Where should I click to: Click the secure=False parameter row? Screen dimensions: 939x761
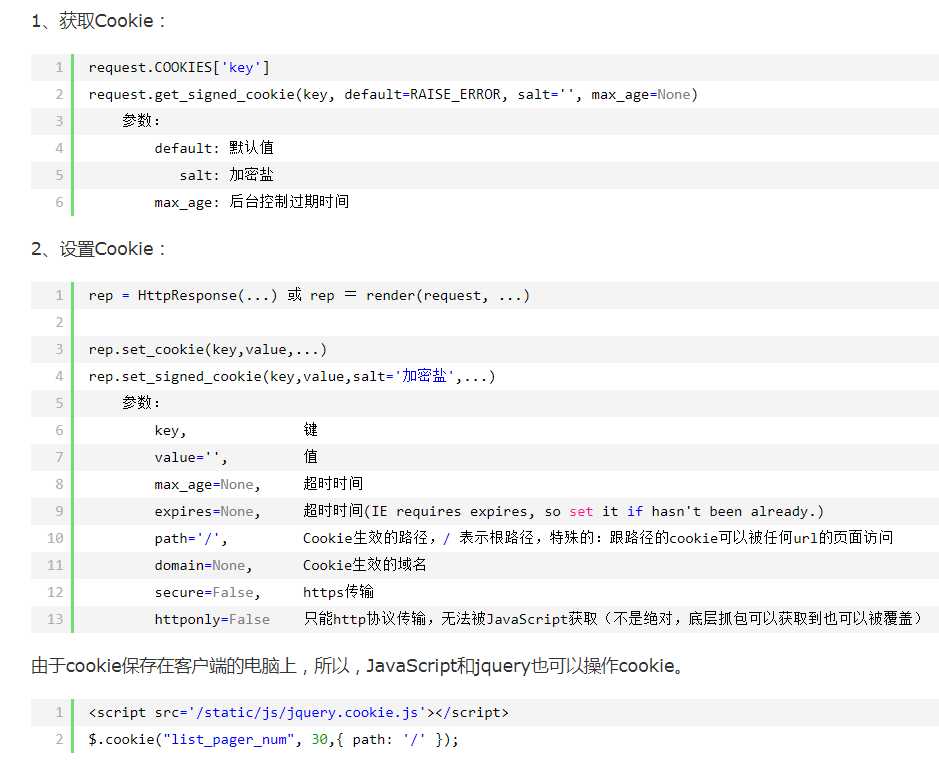[264, 592]
